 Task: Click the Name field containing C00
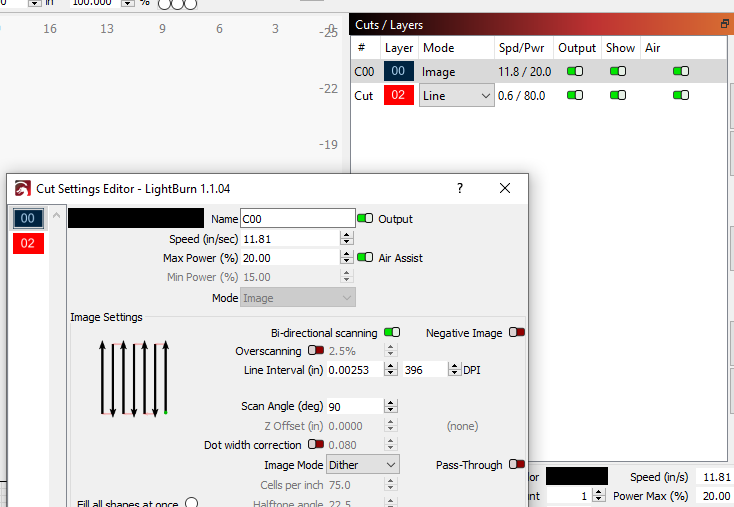coord(297,218)
